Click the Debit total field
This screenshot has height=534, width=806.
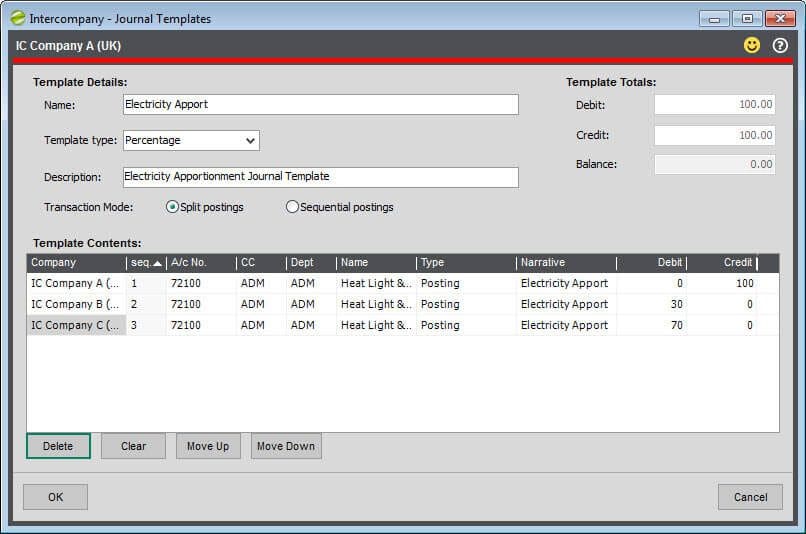tap(715, 104)
